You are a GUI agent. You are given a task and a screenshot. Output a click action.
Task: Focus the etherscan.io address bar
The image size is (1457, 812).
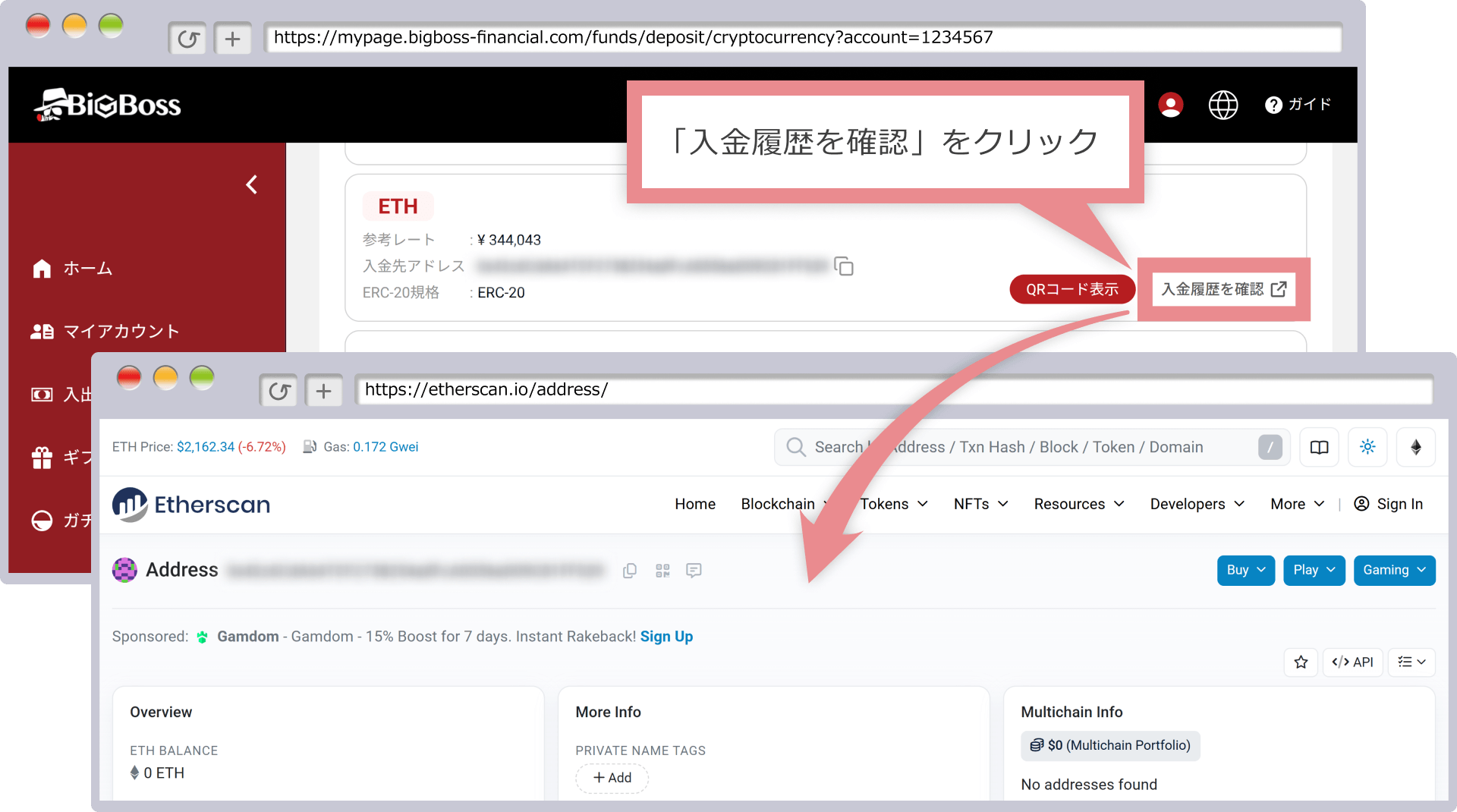point(894,390)
